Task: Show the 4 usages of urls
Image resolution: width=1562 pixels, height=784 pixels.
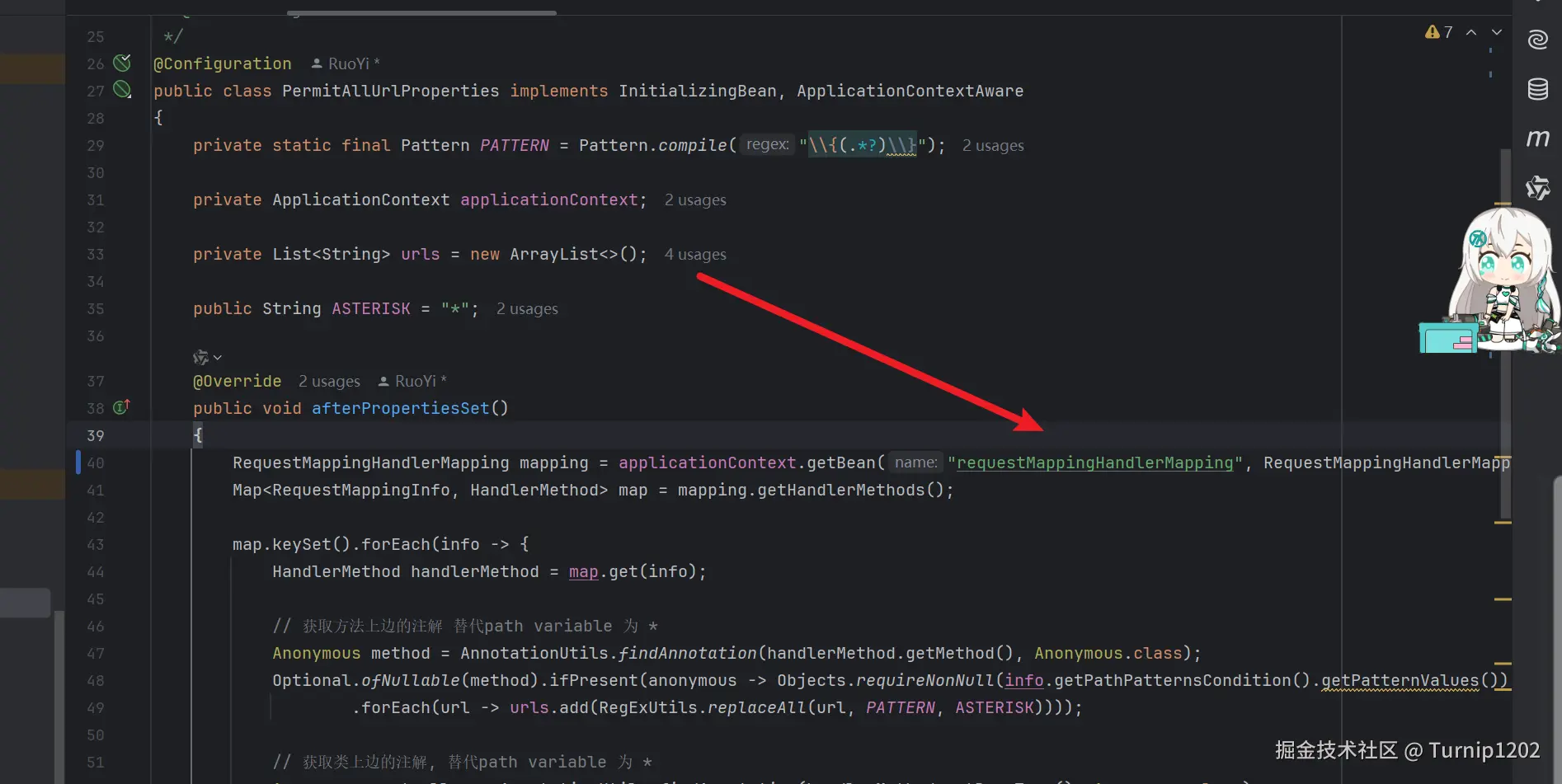Action: tap(695, 255)
